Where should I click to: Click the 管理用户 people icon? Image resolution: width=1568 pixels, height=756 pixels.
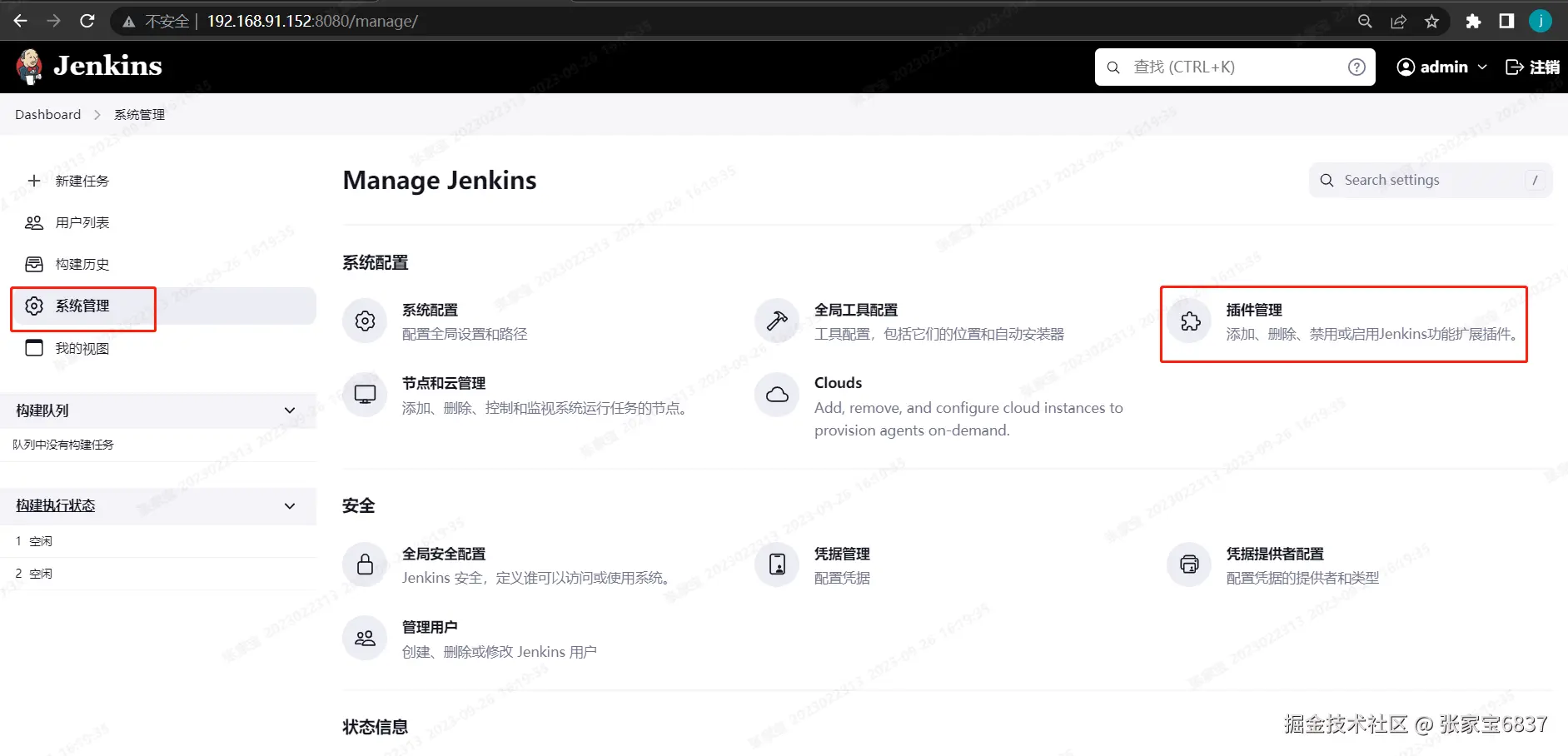[x=365, y=638]
